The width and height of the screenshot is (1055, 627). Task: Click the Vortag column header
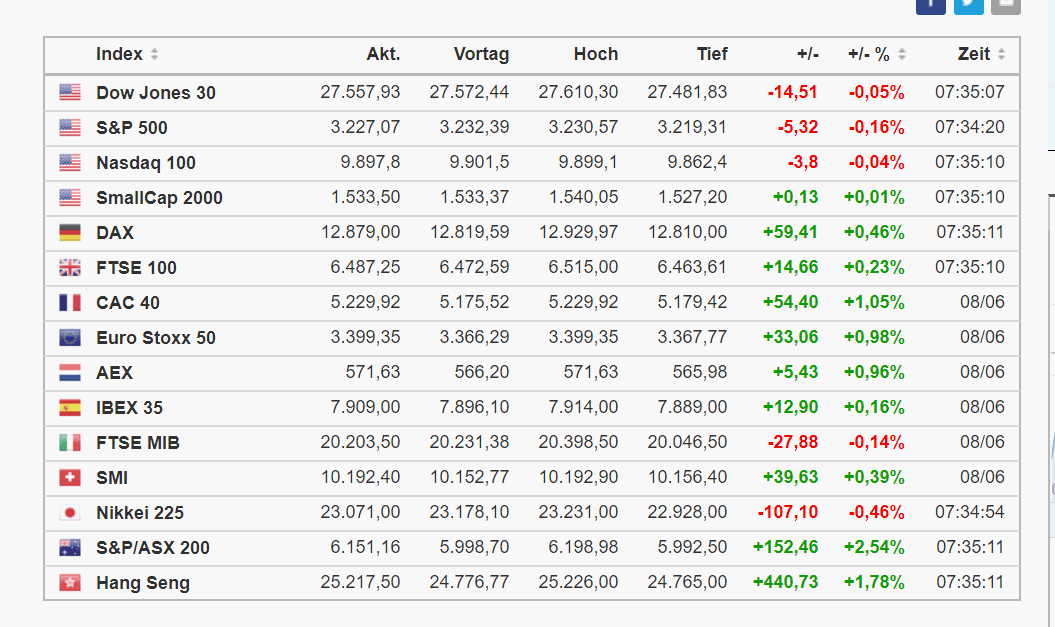coord(481,55)
